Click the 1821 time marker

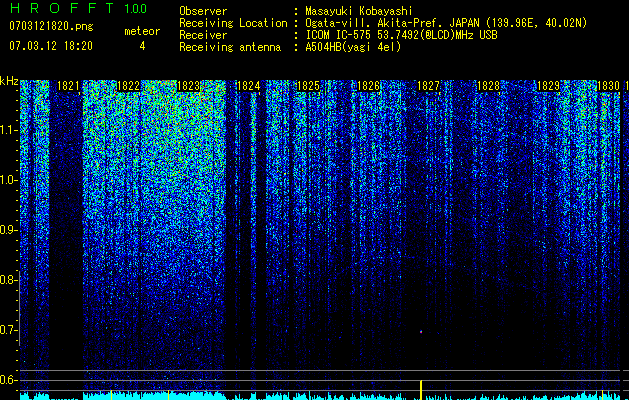pos(68,86)
